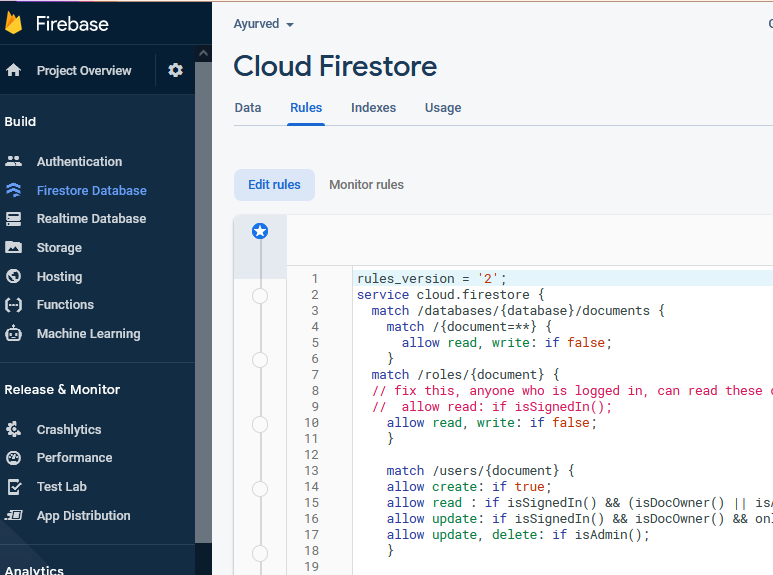Click the Functions brackets icon
Viewport: 773px width, 575px height.
coord(13,305)
